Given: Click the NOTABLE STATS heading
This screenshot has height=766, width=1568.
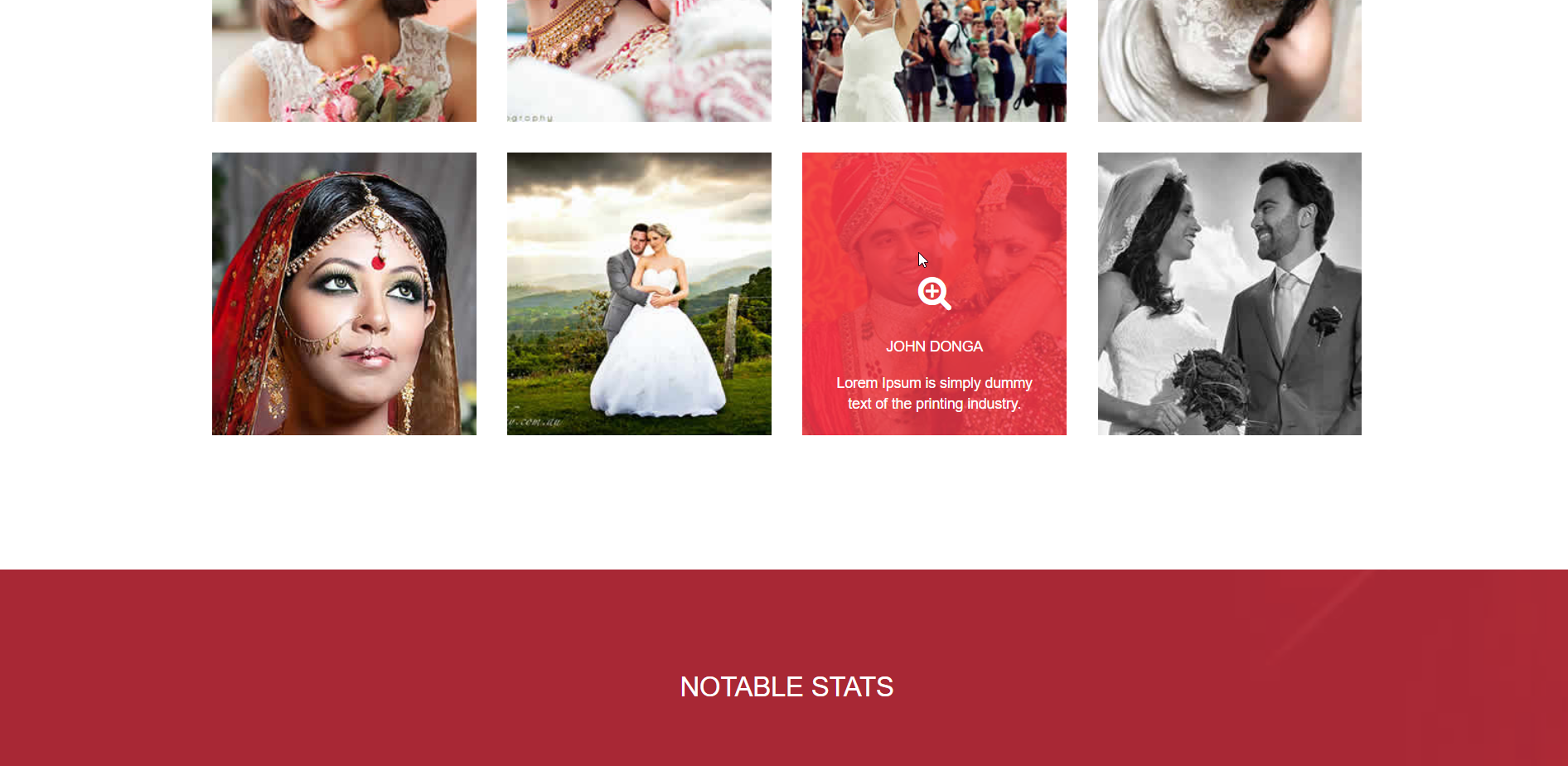Looking at the screenshot, I should coord(786,687).
